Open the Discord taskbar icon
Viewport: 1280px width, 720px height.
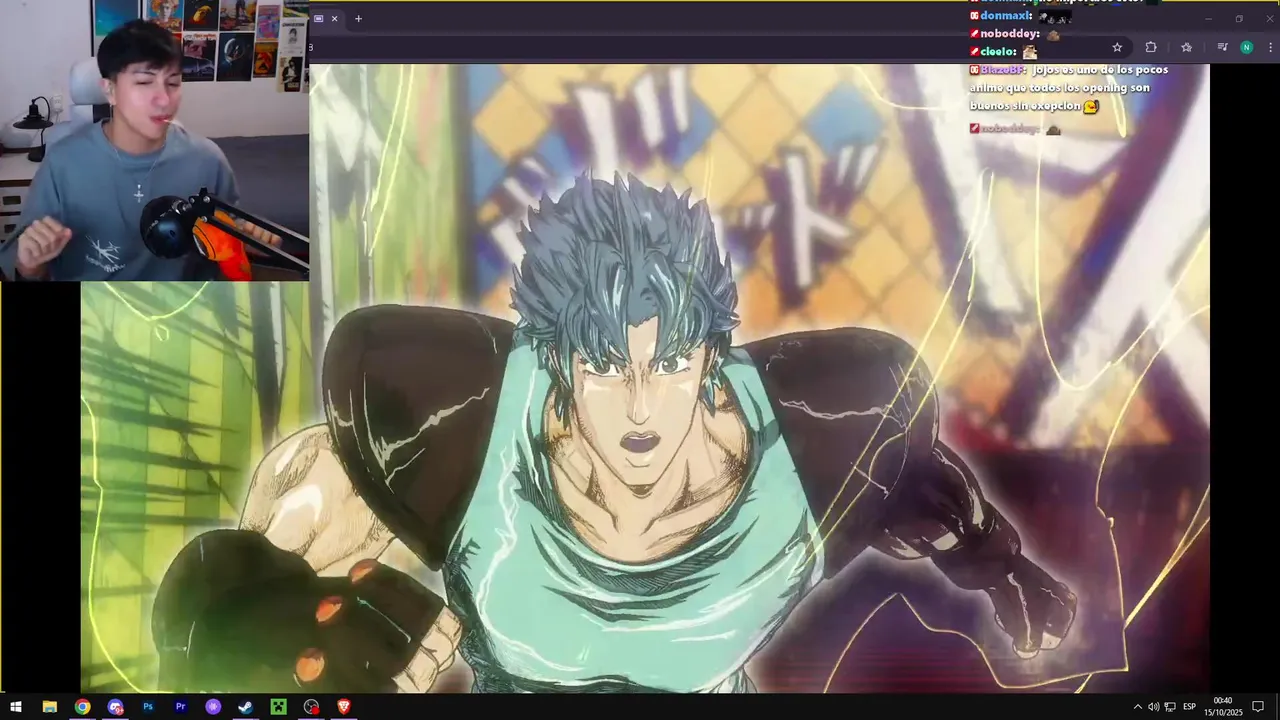click(115, 707)
